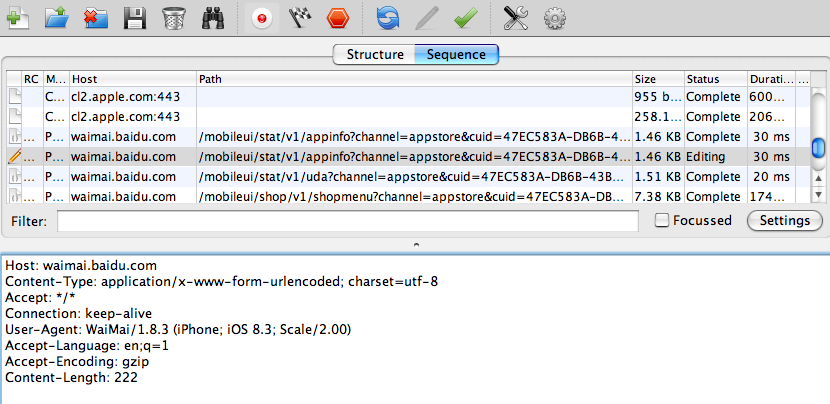Click the User-Agent header line

click(178, 329)
